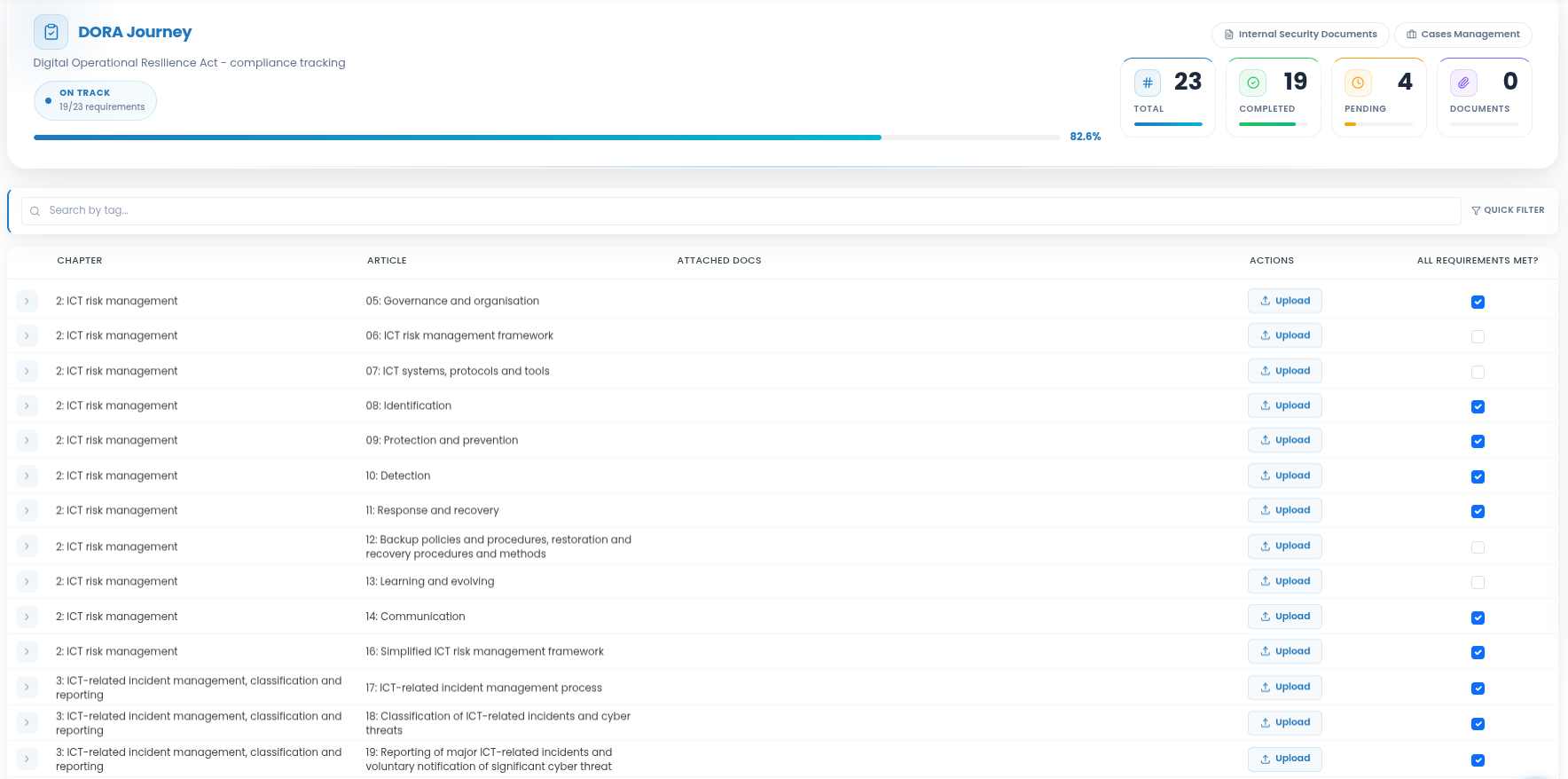Image resolution: width=1568 pixels, height=779 pixels.
Task: Click the hash icon on Total card
Action: click(1148, 83)
